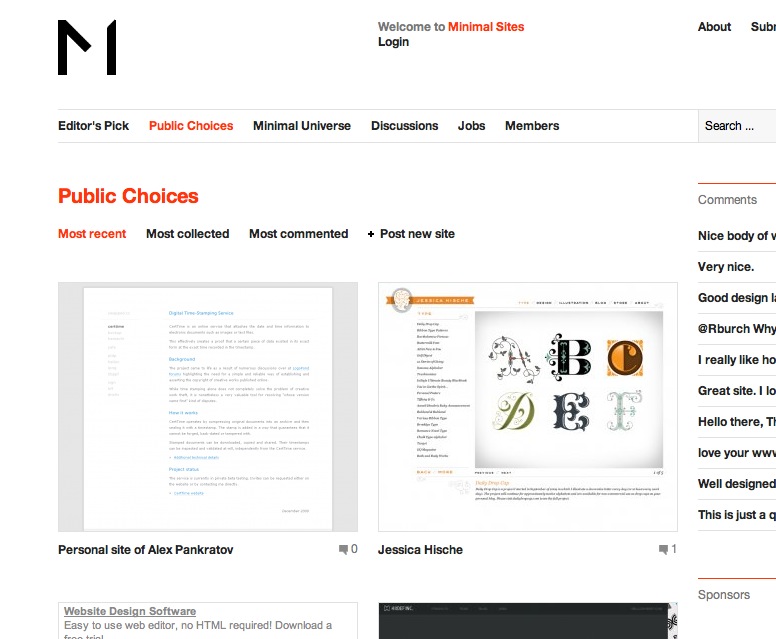Open comment bubble icon for Jessica Hische
The width and height of the screenshot is (776, 639).
point(663,549)
